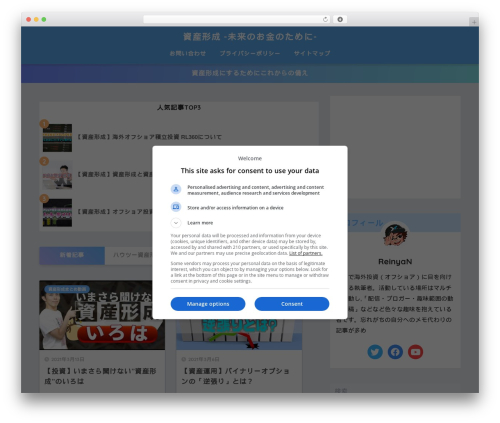Click the ReinyaN profile avatar
The image size is (500, 423).
[x=395, y=235]
